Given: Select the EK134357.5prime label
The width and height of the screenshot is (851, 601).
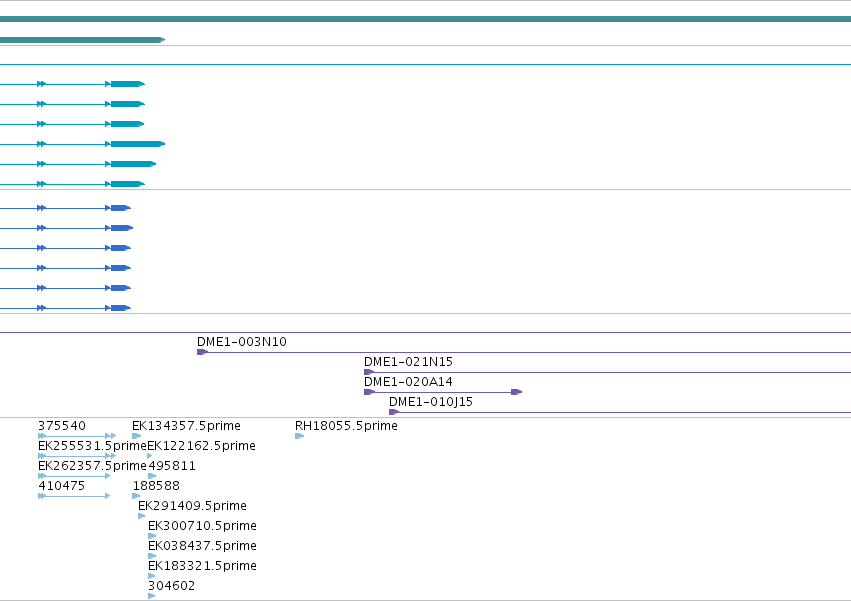Looking at the screenshot, I should [186, 426].
